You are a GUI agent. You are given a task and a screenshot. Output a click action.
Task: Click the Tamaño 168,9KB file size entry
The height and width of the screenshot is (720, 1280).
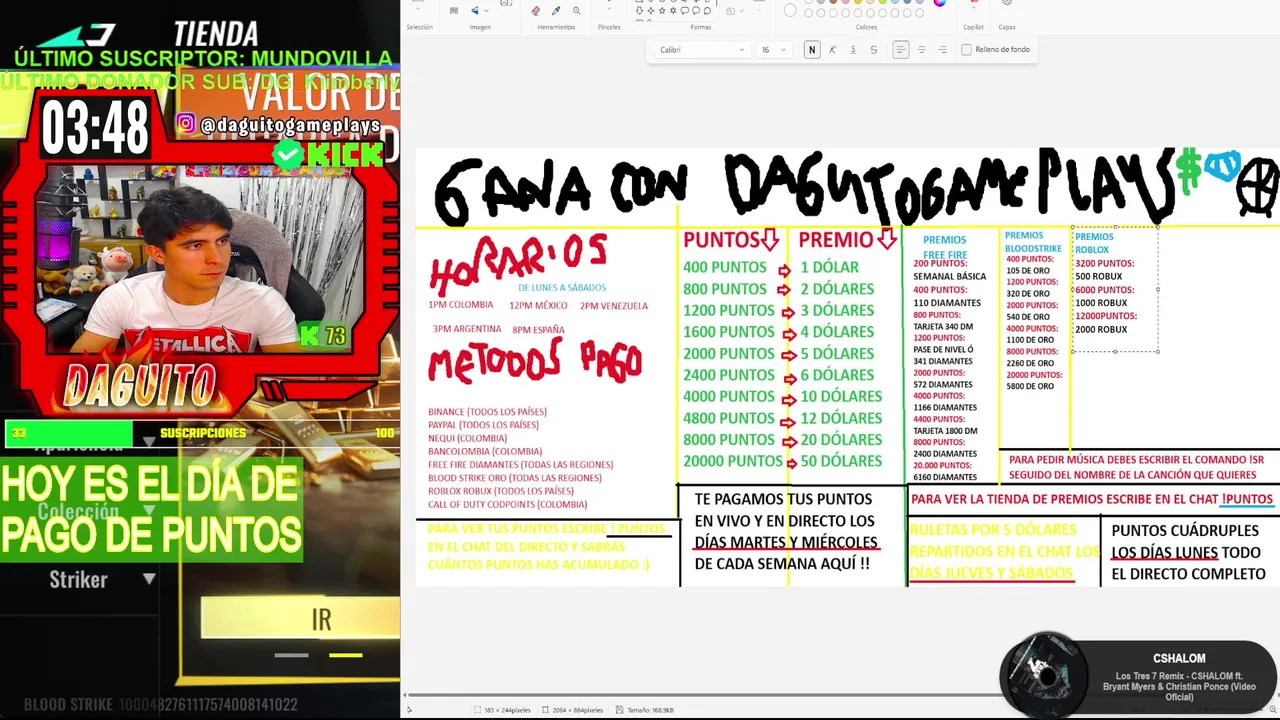644,710
